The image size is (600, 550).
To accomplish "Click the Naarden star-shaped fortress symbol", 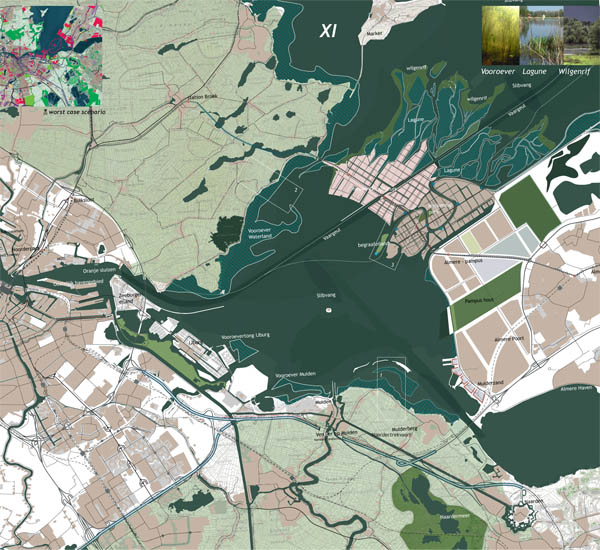I will (x=518, y=517).
